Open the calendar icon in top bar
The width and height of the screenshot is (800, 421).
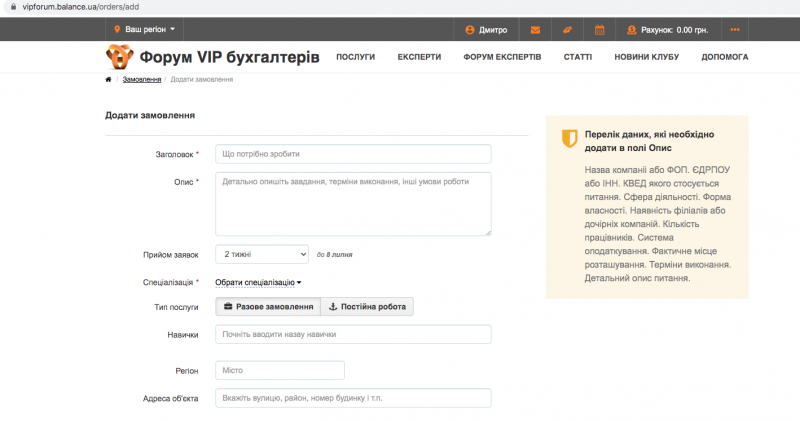click(x=599, y=30)
